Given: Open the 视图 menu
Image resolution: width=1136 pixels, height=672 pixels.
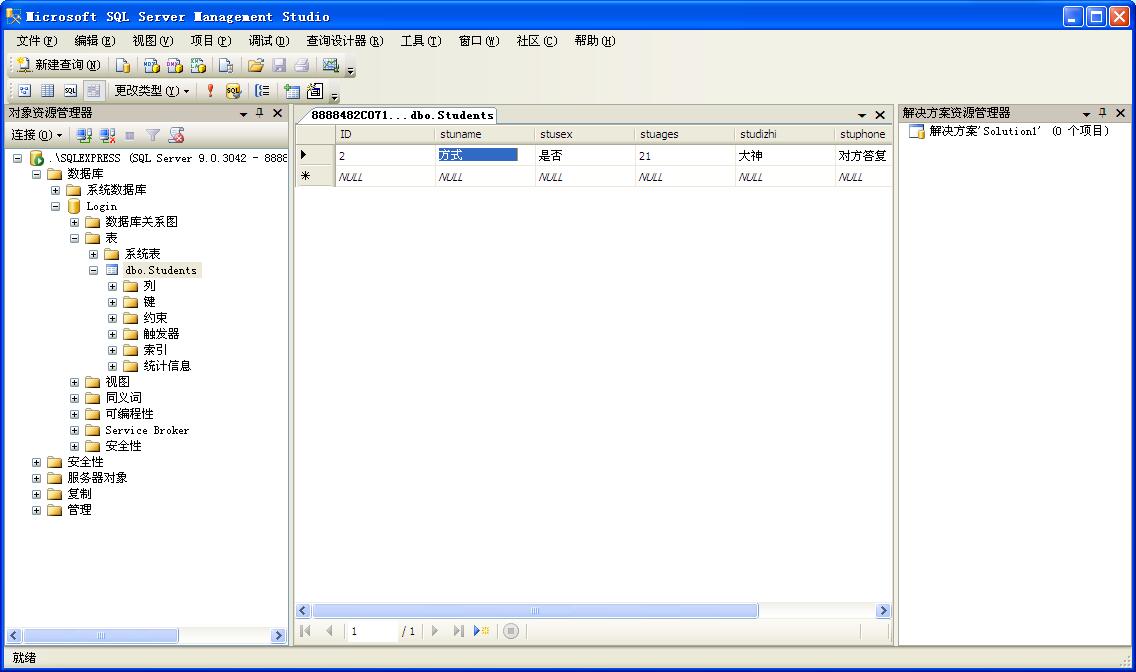Looking at the screenshot, I should point(152,41).
